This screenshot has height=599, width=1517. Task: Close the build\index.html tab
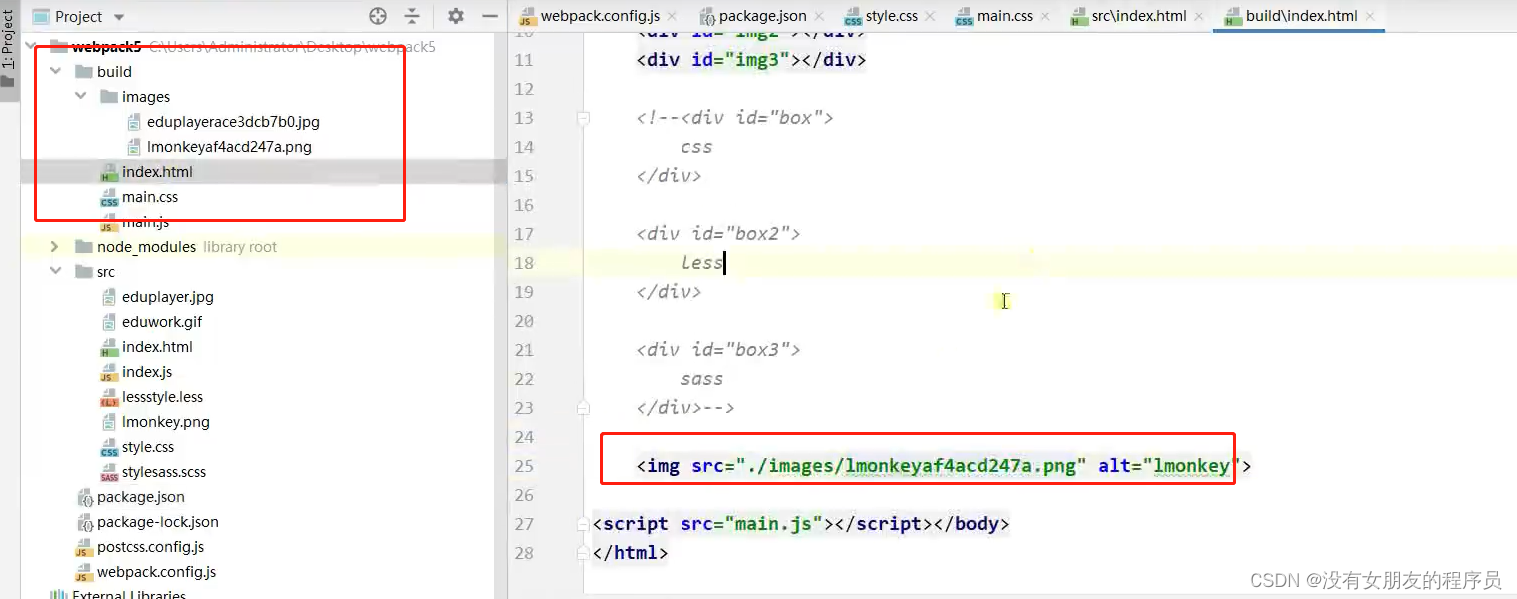pos(1369,17)
